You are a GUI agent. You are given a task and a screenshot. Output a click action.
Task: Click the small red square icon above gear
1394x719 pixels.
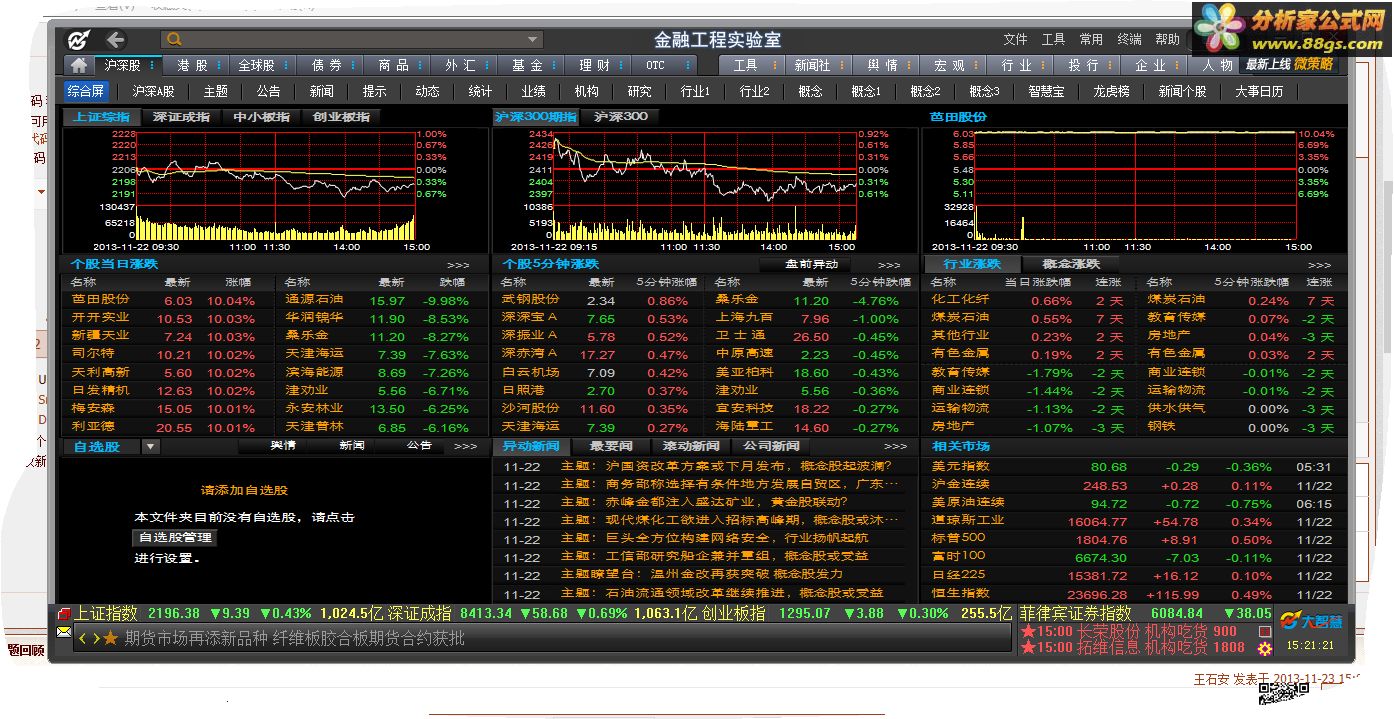[1265, 631]
